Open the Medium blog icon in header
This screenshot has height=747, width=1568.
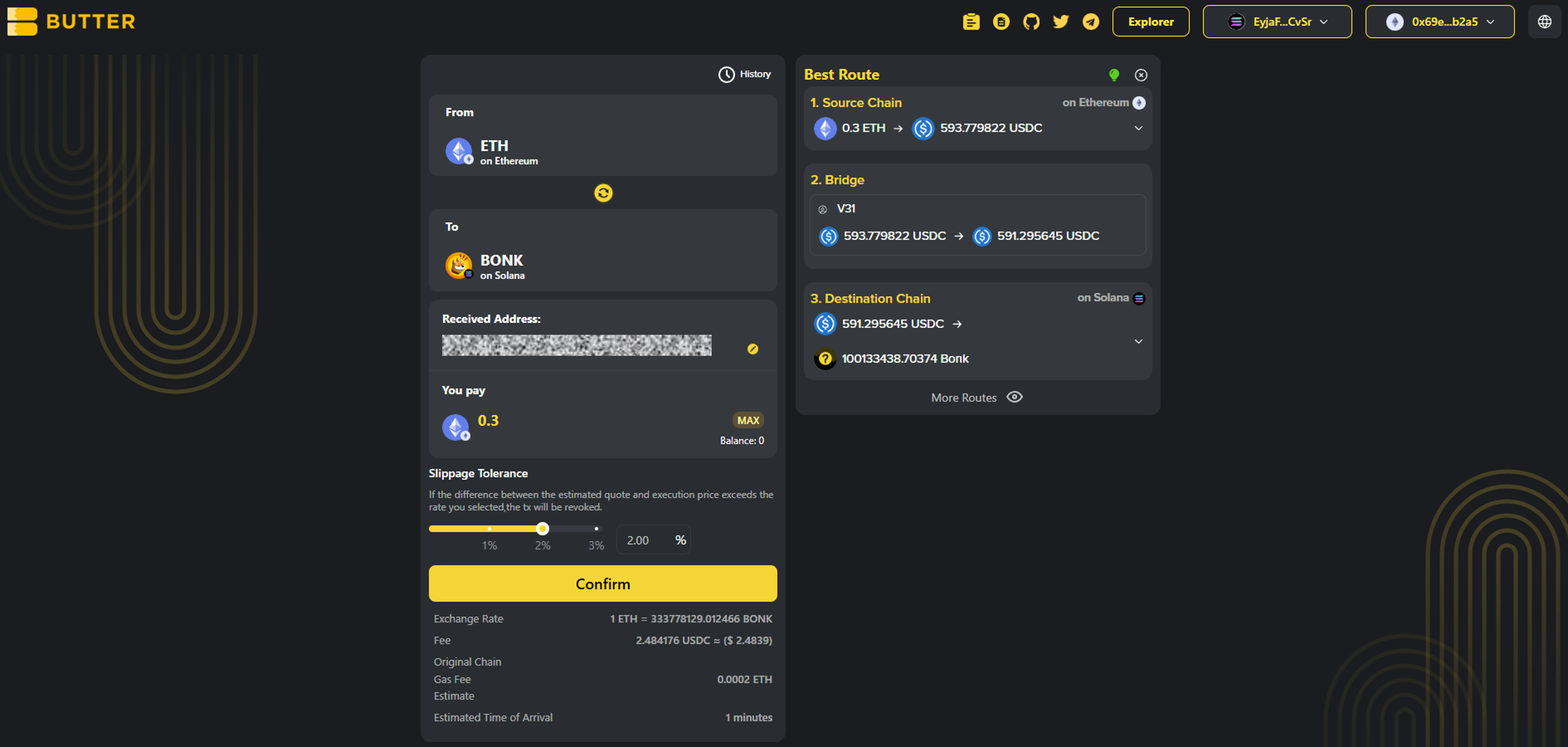[1001, 22]
